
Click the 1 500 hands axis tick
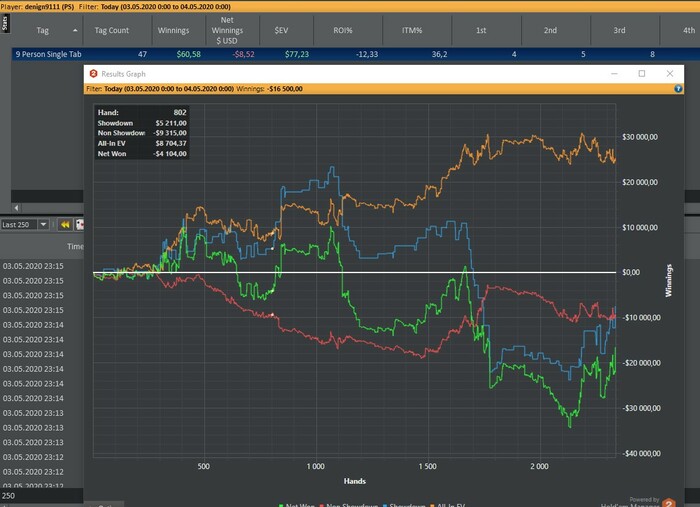click(x=428, y=466)
